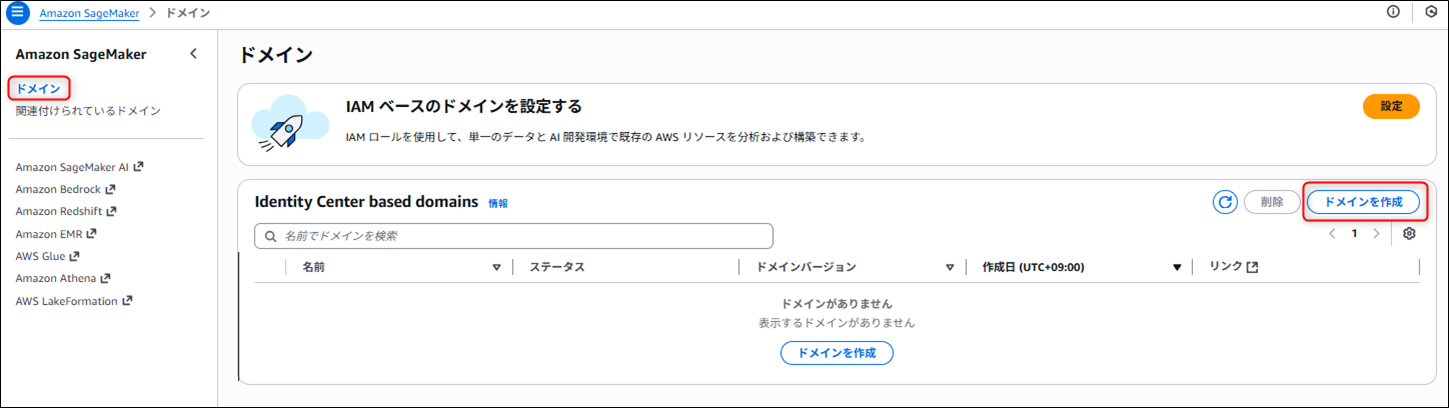Sort by 名前 column arrow
This screenshot has height=408, width=1449.
pyautogui.click(x=496, y=267)
